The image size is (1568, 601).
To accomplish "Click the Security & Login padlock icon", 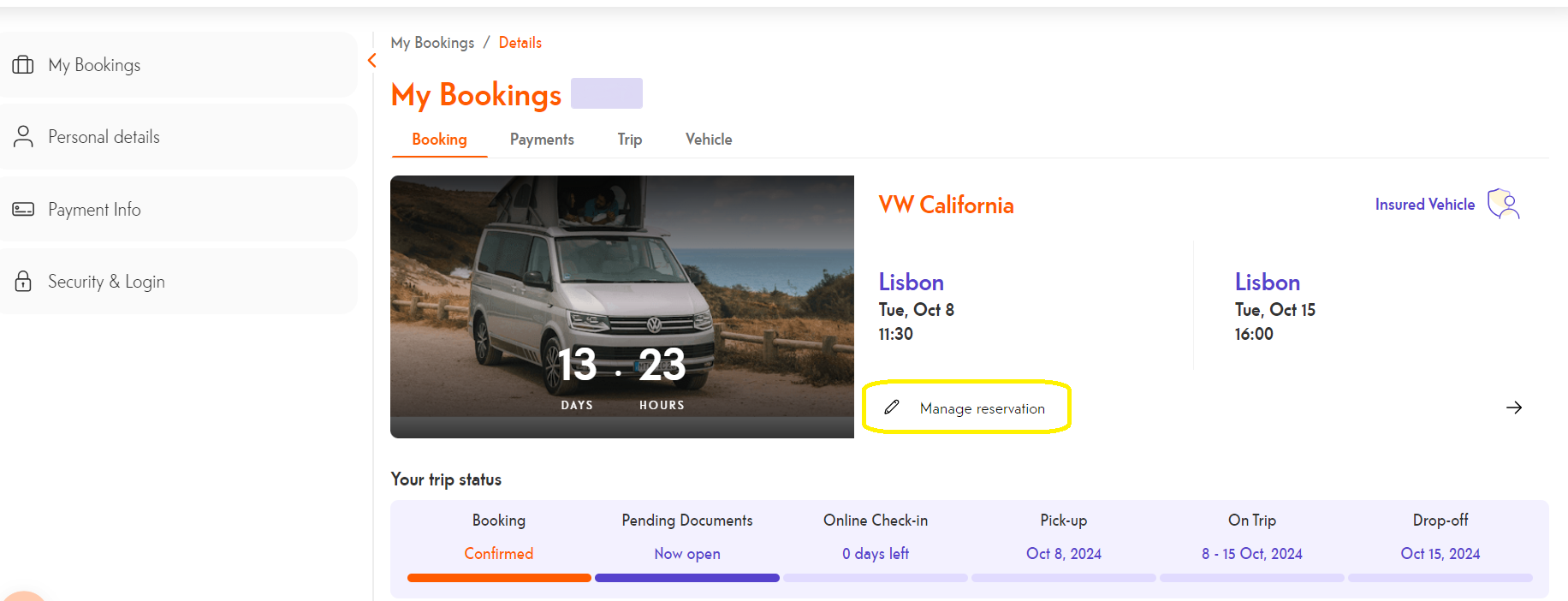I will 23,282.
